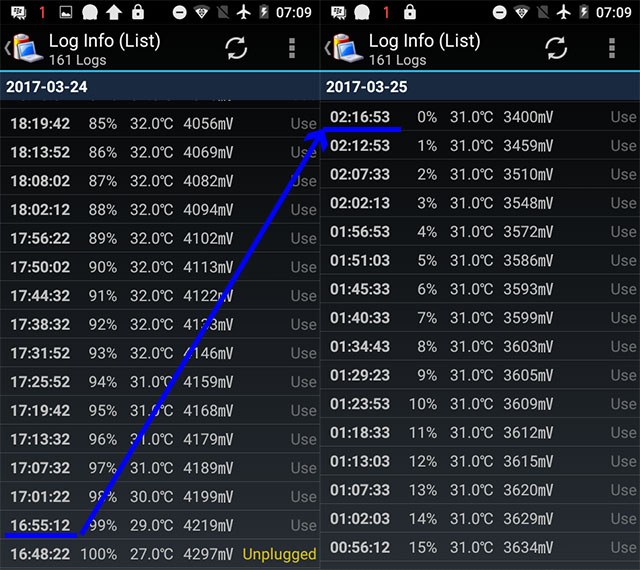Tap the refresh icon on the left screen
Viewport: 640px width, 570px height.
coord(236,48)
